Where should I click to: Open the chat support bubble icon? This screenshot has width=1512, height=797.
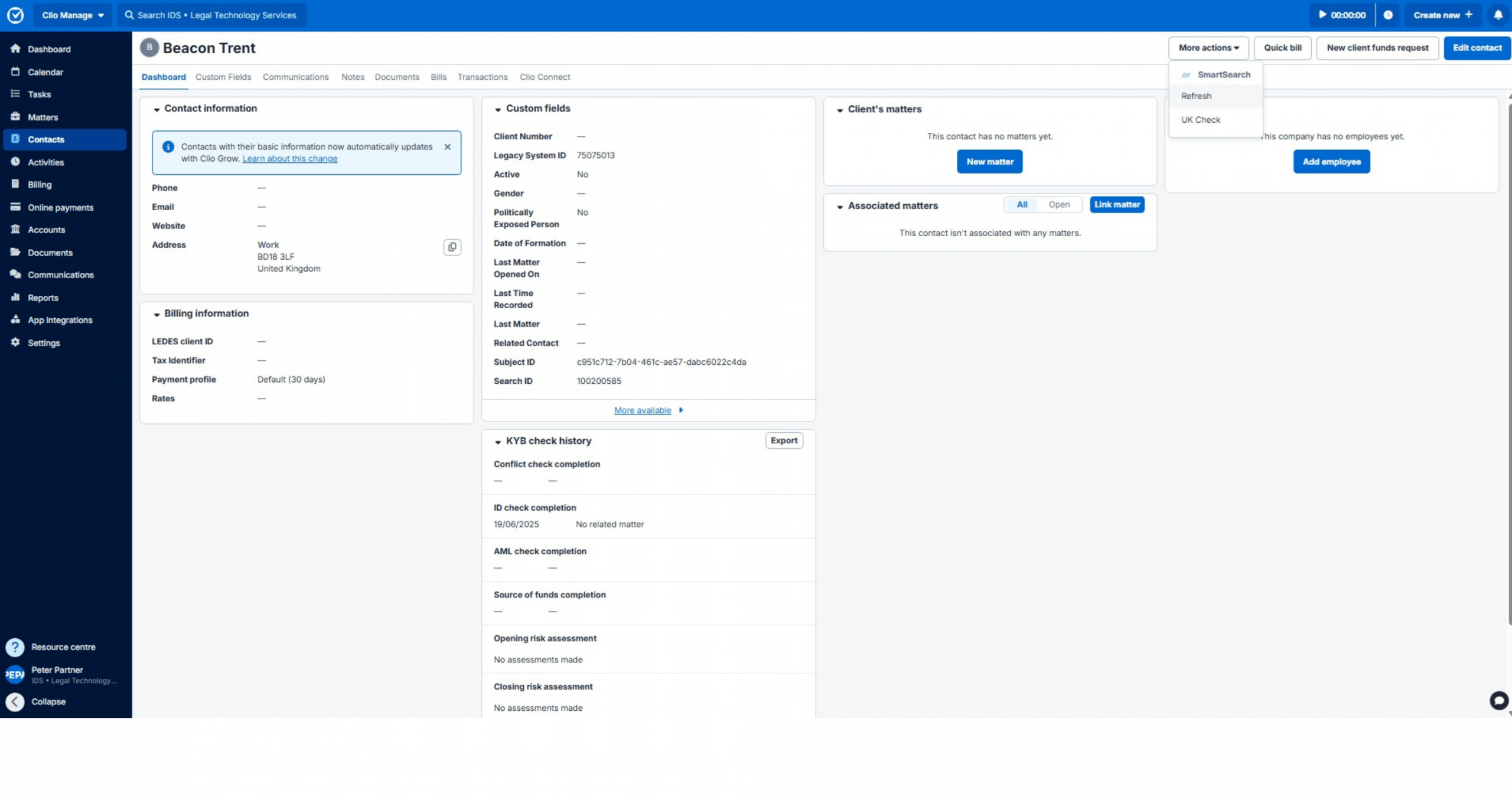(x=1498, y=700)
